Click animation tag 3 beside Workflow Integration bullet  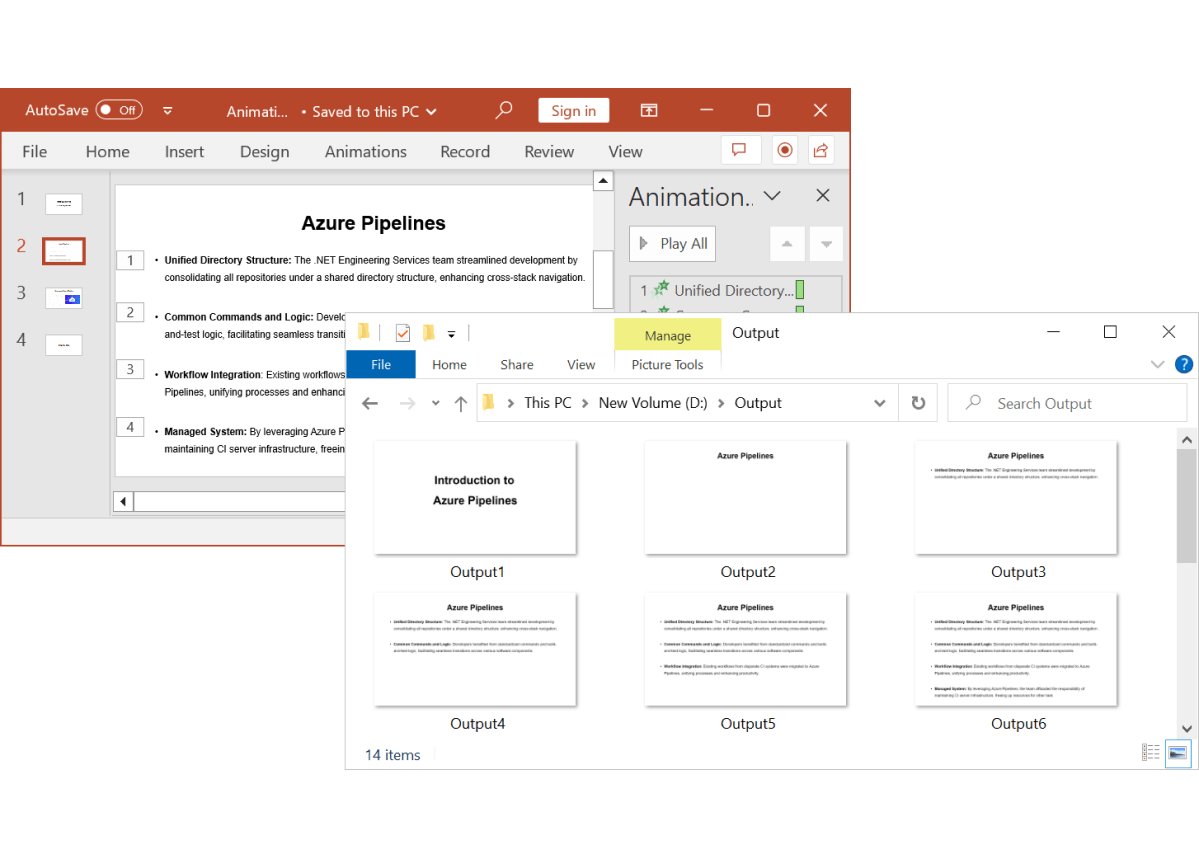coord(130,369)
